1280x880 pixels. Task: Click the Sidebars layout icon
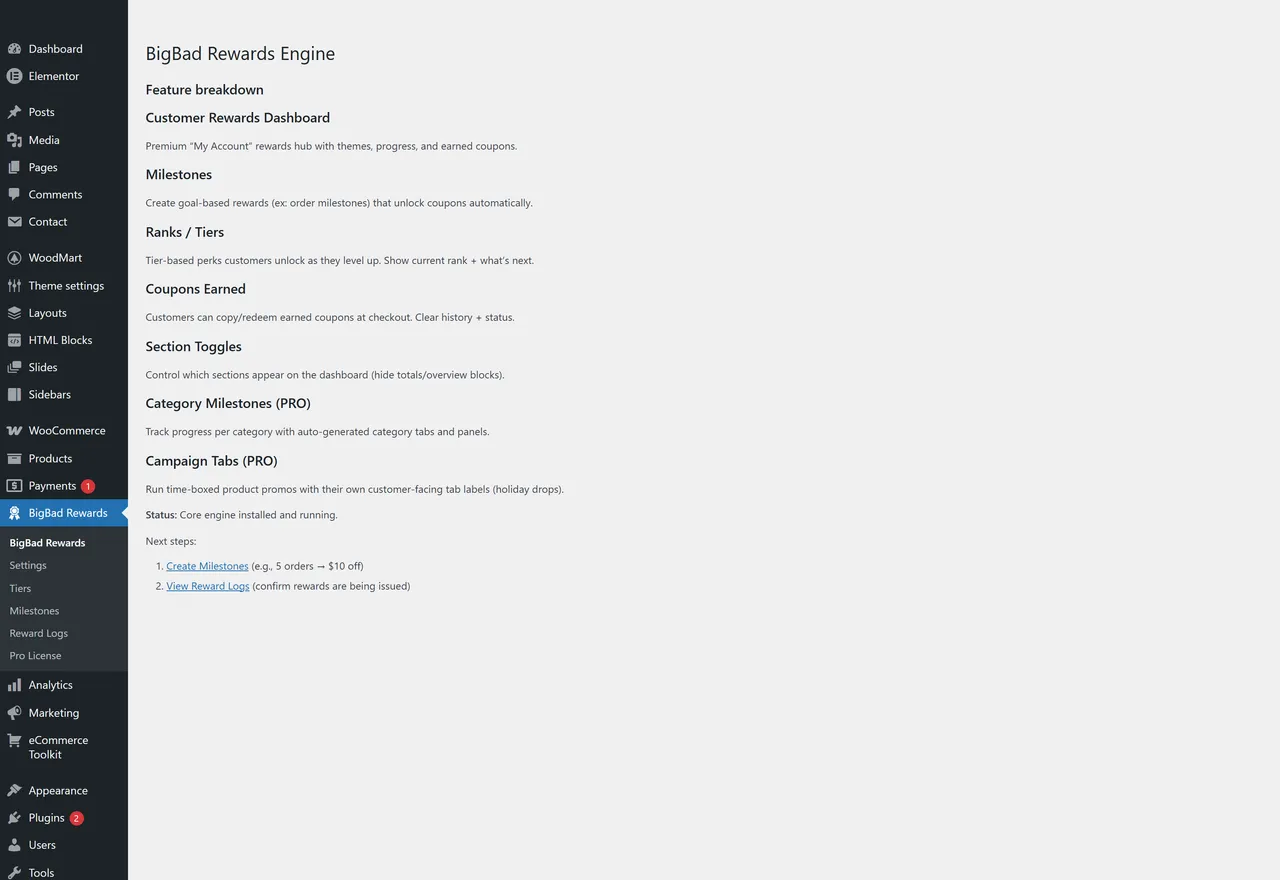click(14, 394)
